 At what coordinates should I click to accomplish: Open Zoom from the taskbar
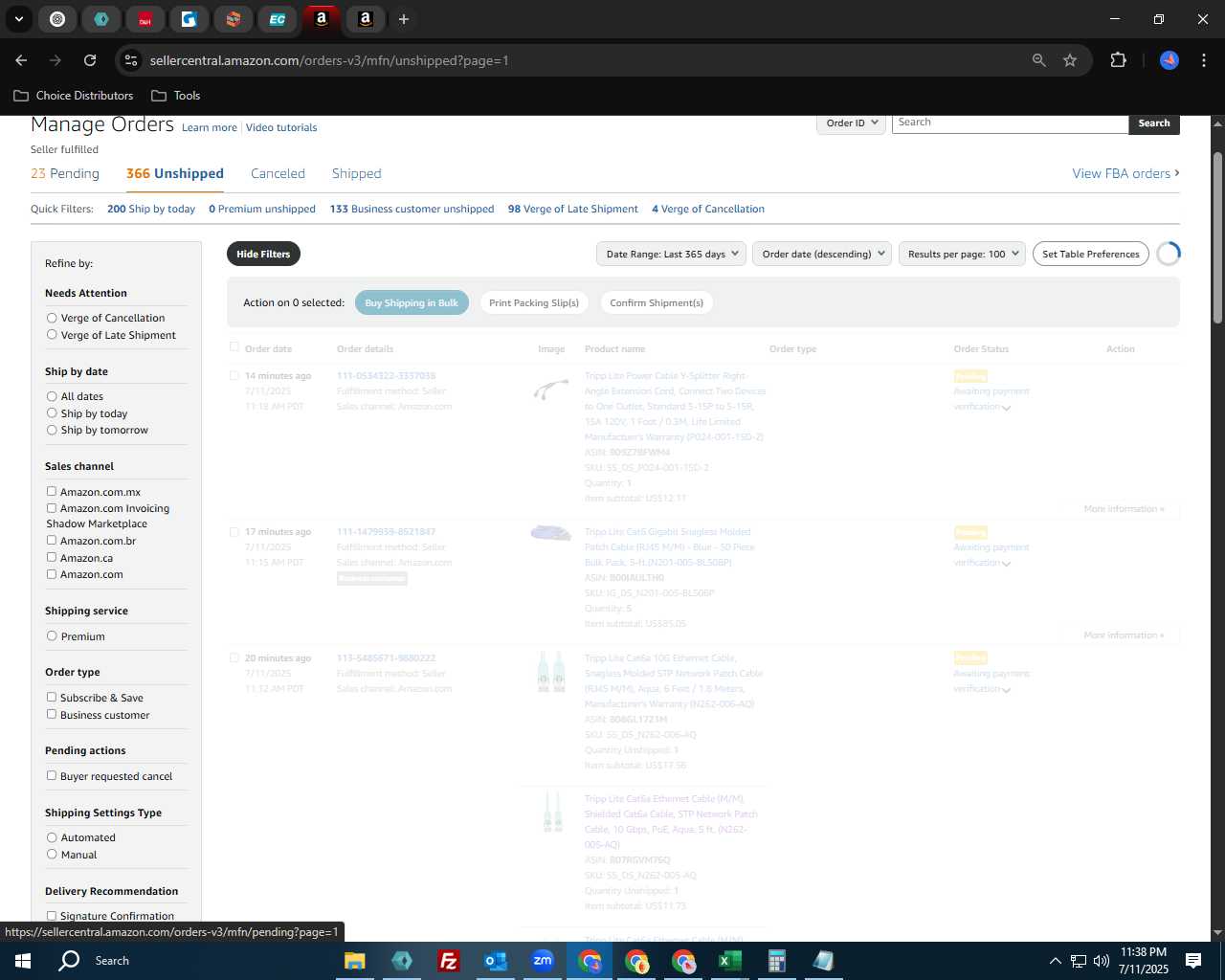(x=543, y=961)
